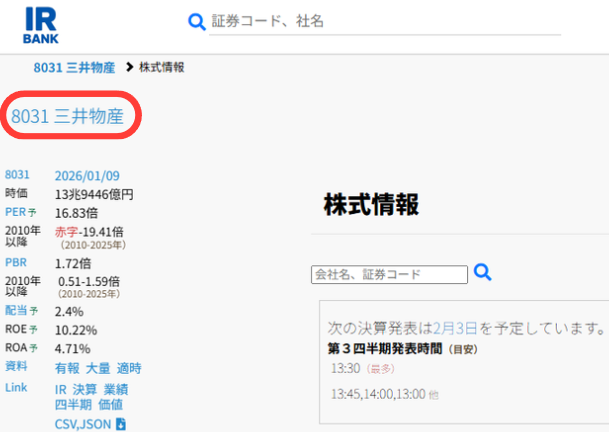Click the IR BANK logo
The image size is (609, 432).
pyautogui.click(x=40, y=25)
